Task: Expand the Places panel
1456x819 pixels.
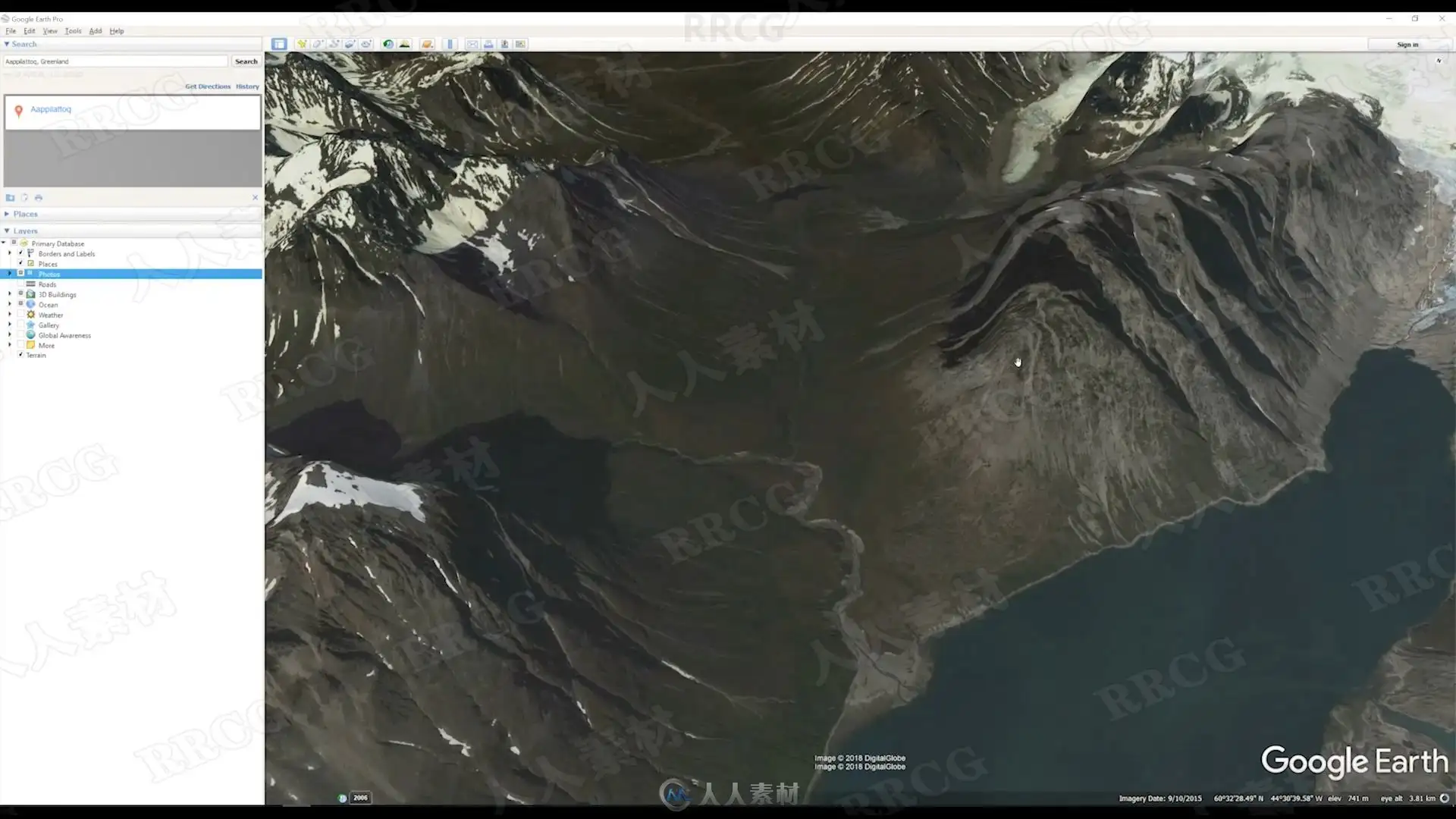Action: point(7,214)
